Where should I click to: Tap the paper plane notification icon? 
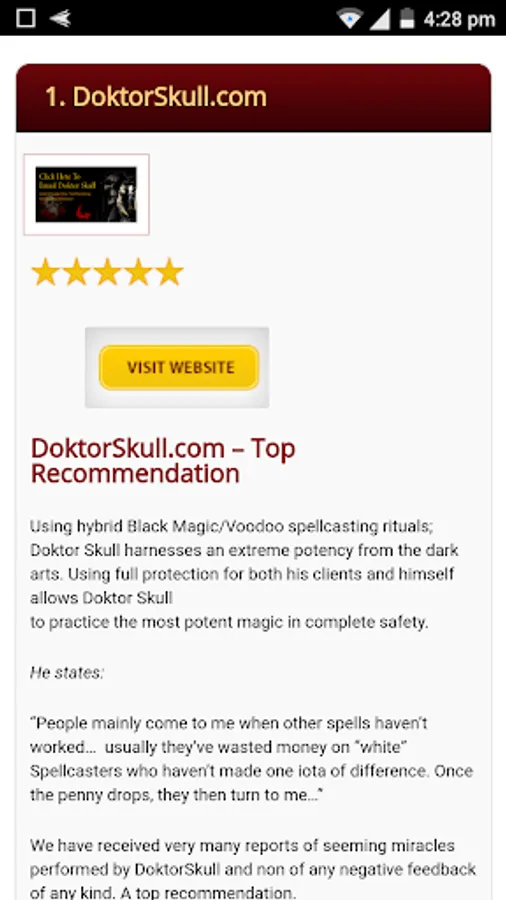(60, 18)
